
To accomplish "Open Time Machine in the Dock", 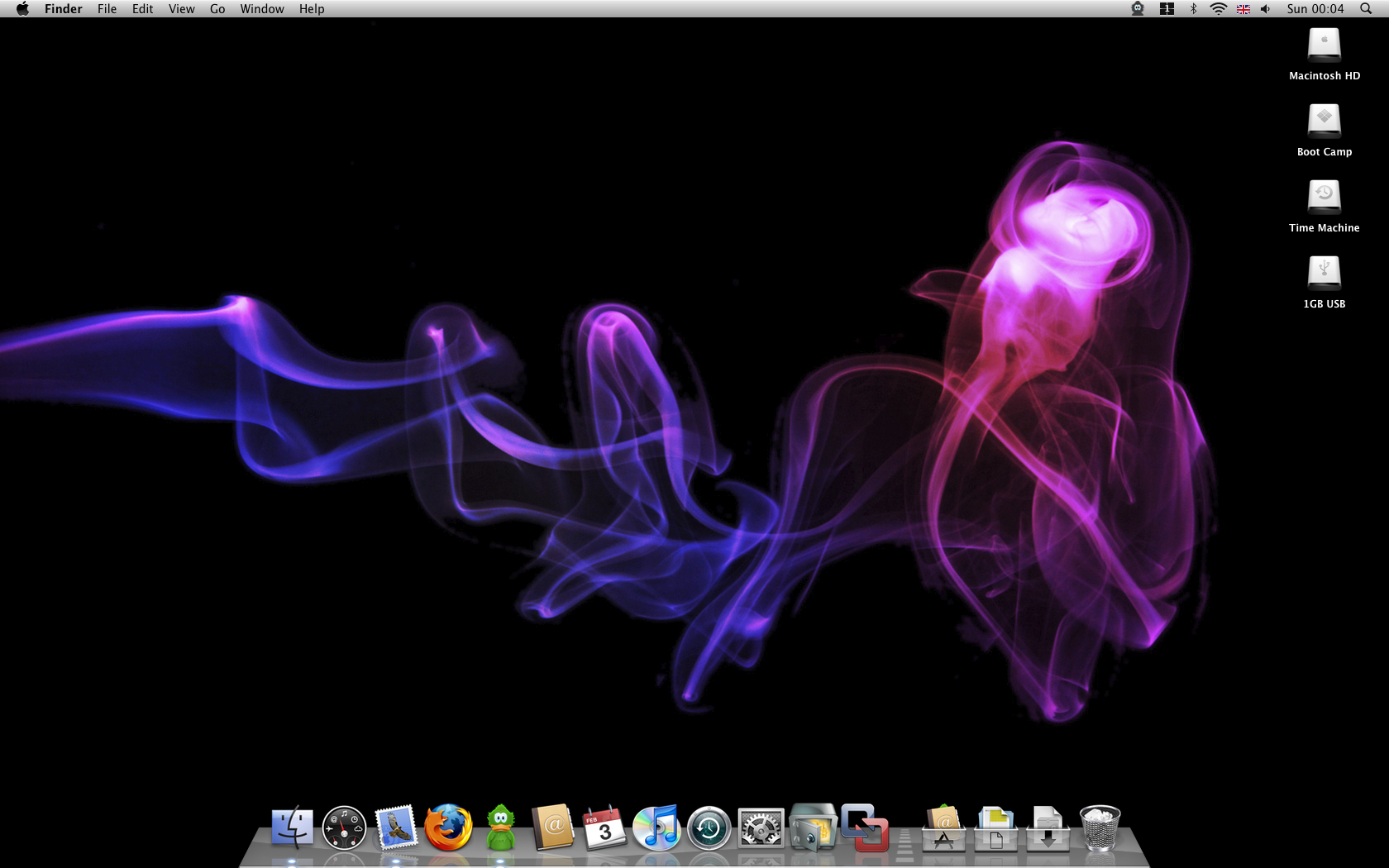I will (x=709, y=827).
